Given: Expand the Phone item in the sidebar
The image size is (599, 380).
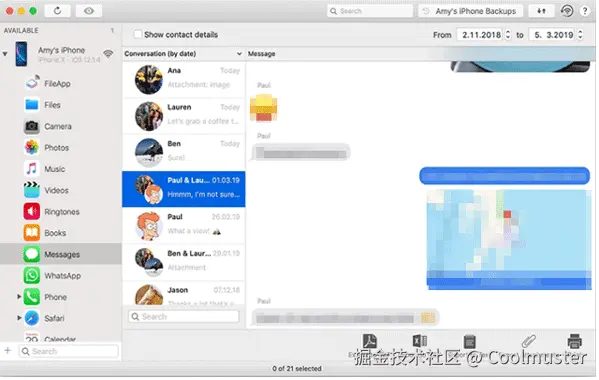Looking at the screenshot, I should point(19,298).
